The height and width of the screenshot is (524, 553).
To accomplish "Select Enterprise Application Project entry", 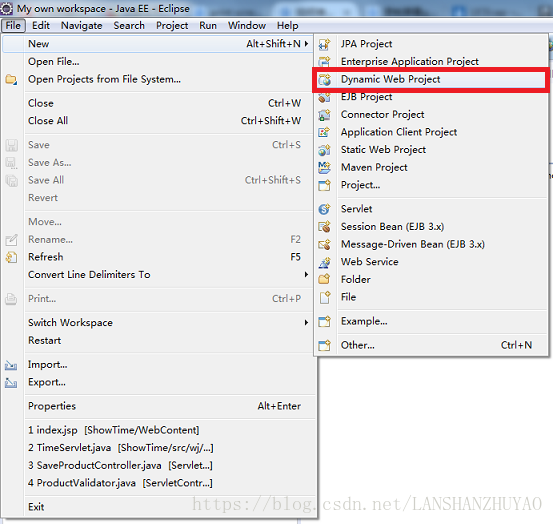I will (x=431, y=62).
